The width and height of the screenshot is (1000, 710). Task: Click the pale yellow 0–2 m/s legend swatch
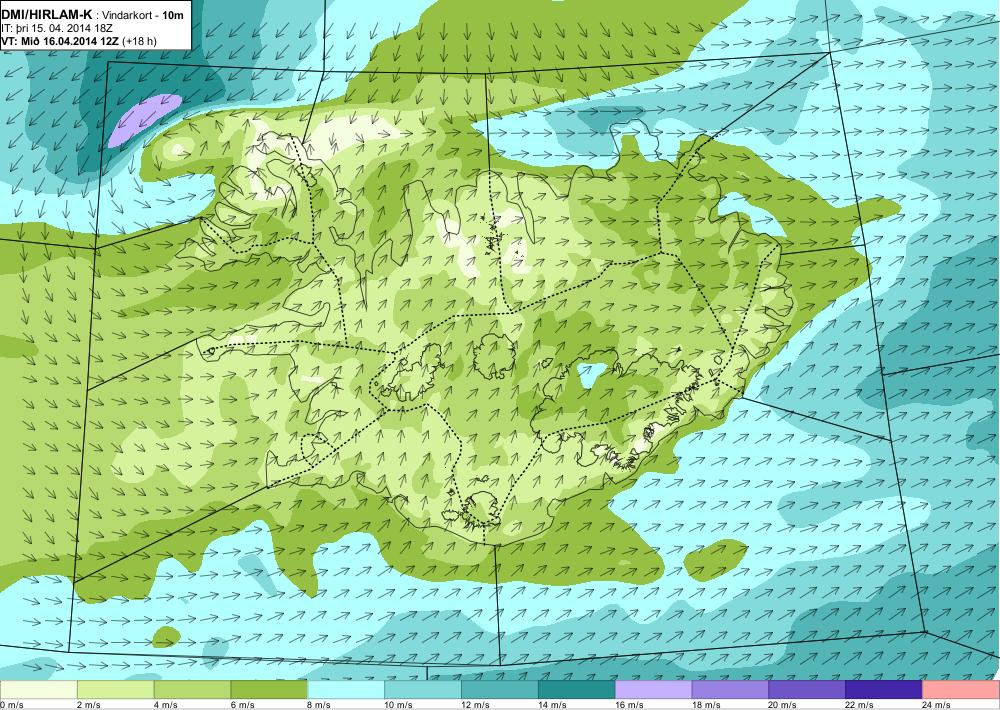click(x=38, y=690)
